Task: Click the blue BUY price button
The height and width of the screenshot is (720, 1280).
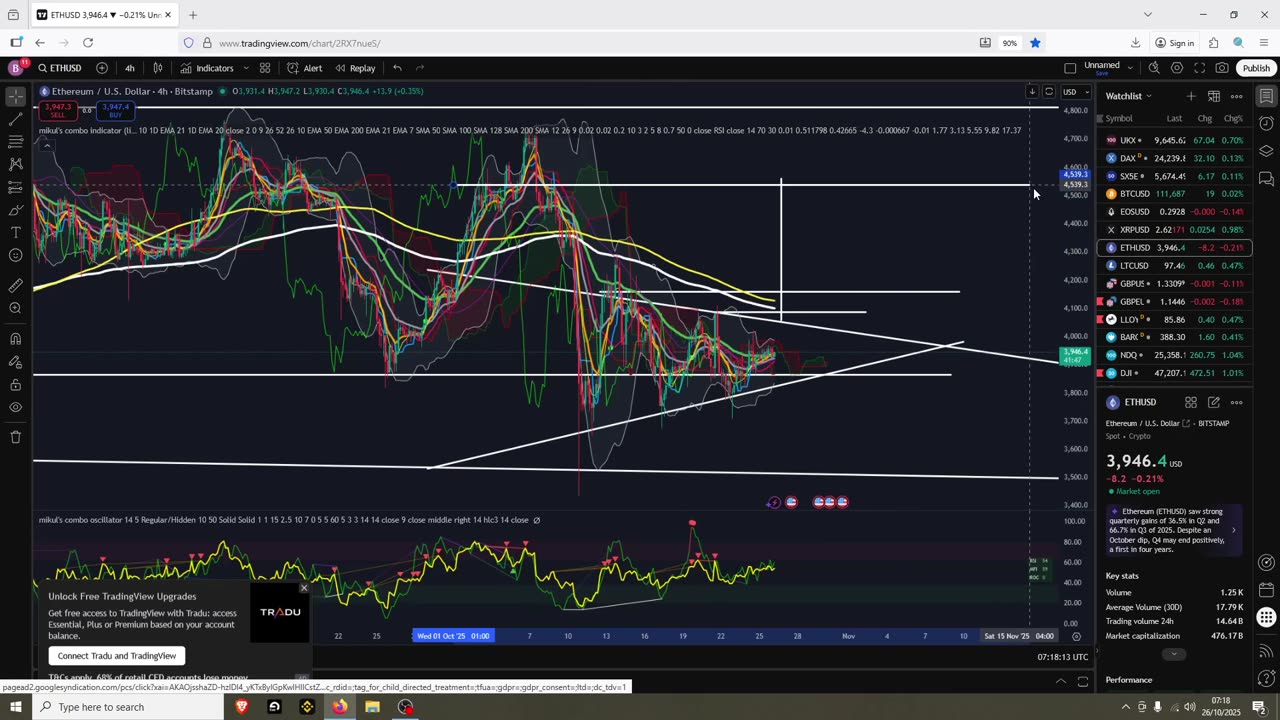Action: point(115,109)
